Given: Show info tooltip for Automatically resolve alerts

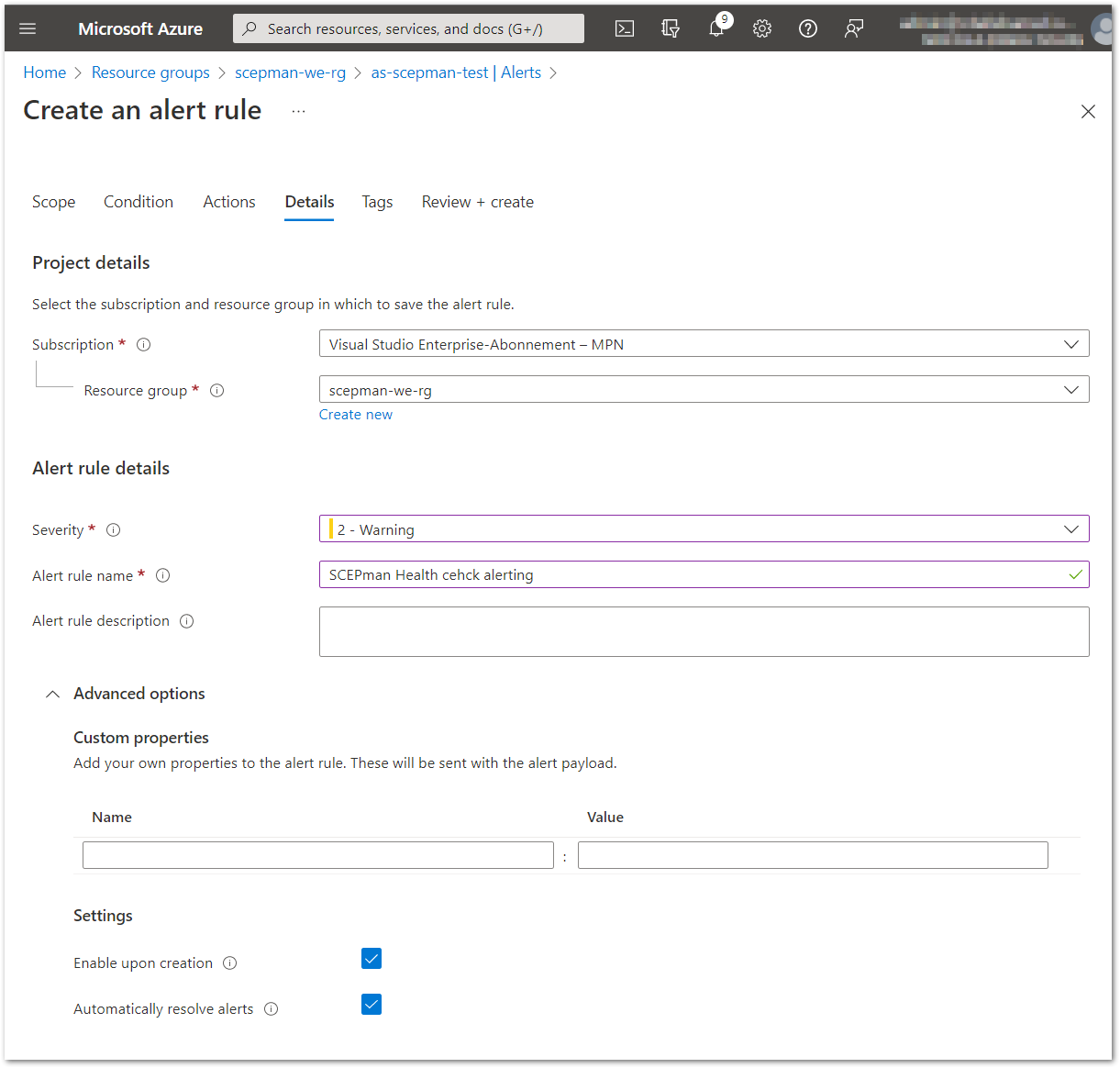Looking at the screenshot, I should click(272, 1009).
